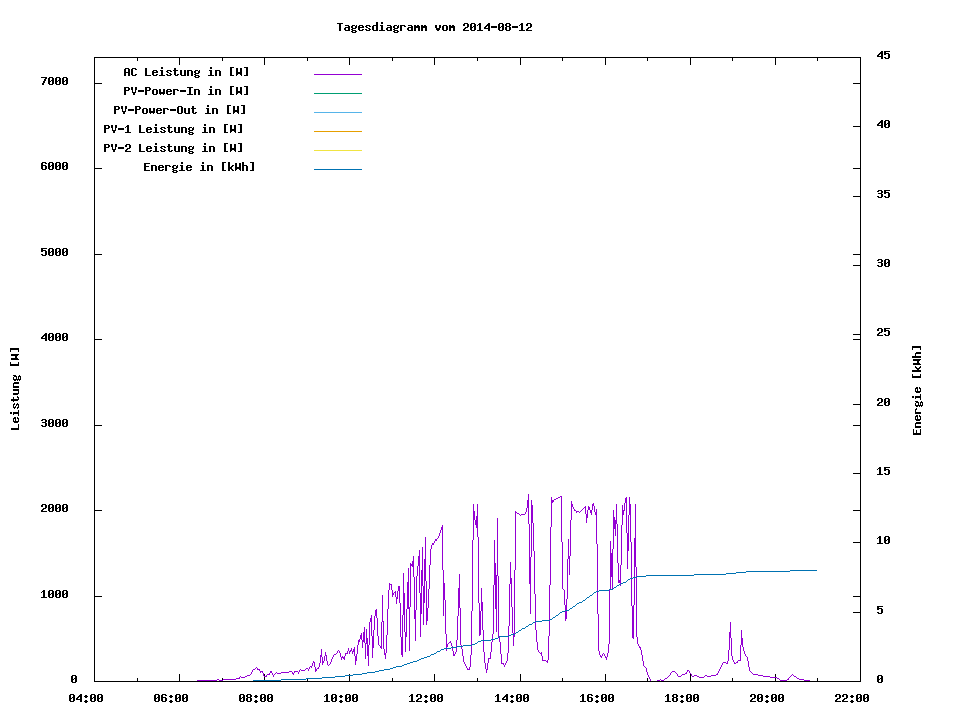Click the 04:00 time label on x-axis
The height and width of the screenshot is (720, 960).
click(x=86, y=698)
